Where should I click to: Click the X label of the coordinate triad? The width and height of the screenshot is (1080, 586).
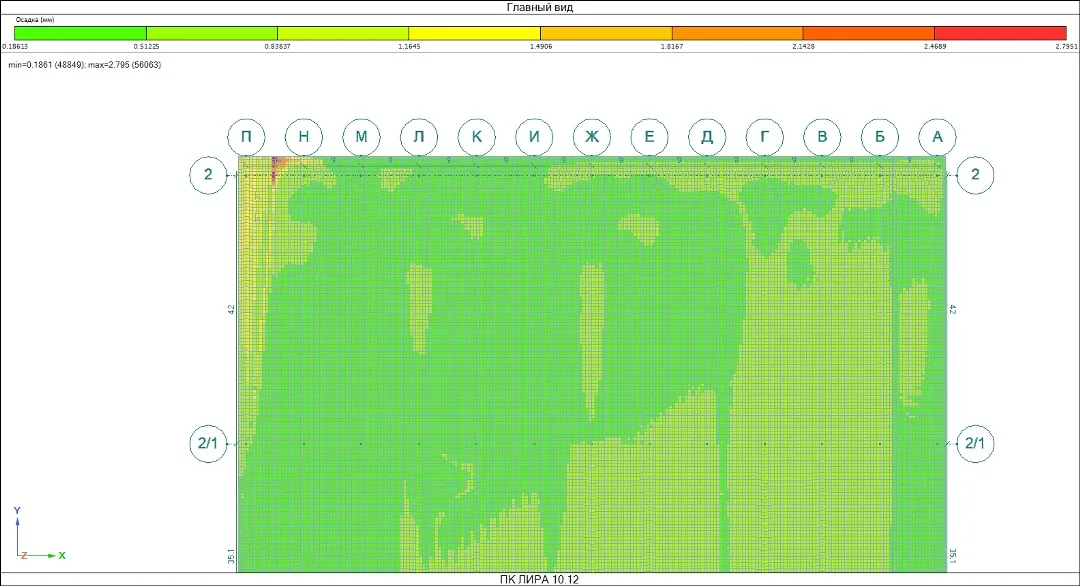point(62,556)
